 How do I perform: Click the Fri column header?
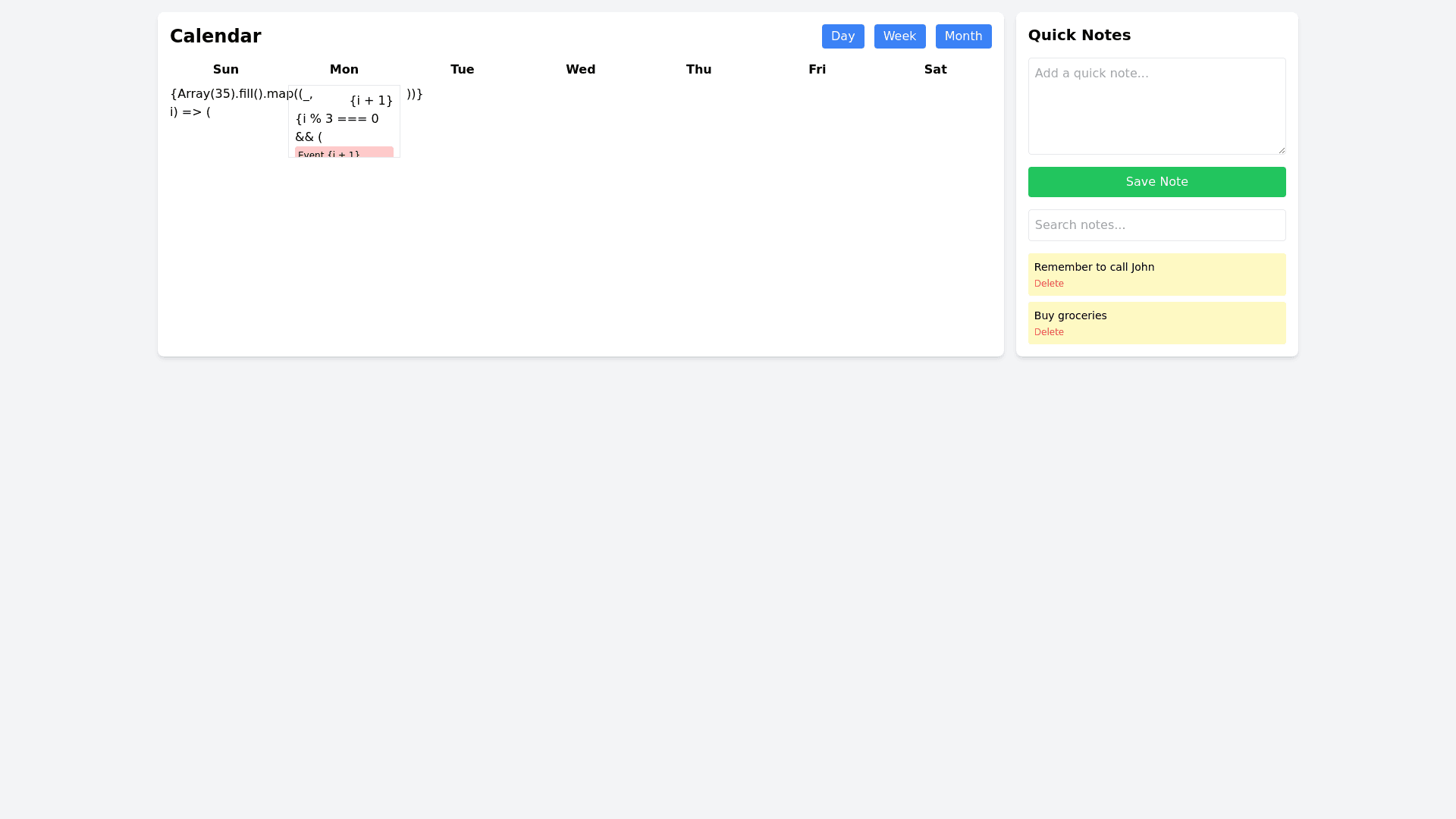(x=817, y=70)
